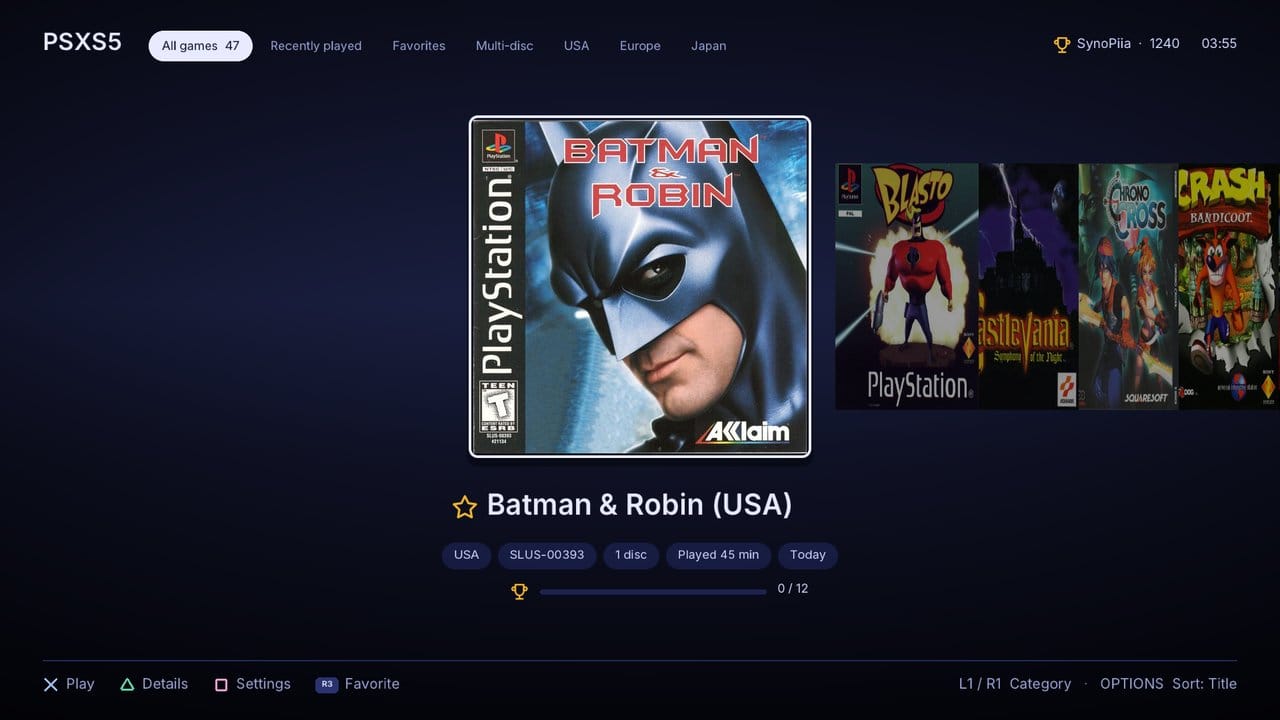
Task: Click the 0 / 12 trophy count
Action: pos(793,589)
